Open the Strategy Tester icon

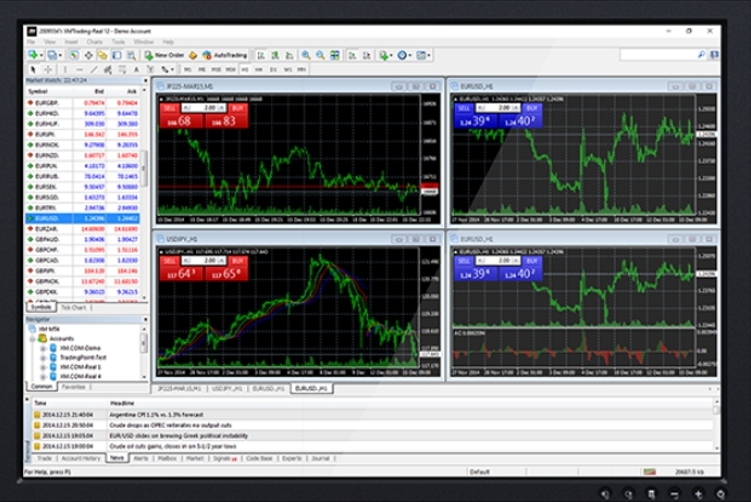coord(131,55)
